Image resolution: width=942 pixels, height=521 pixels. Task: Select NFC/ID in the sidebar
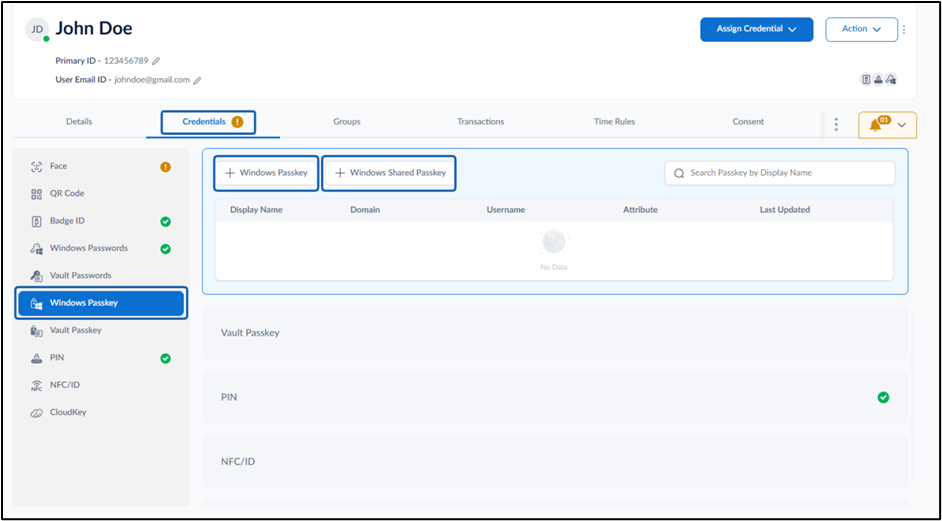(101, 385)
